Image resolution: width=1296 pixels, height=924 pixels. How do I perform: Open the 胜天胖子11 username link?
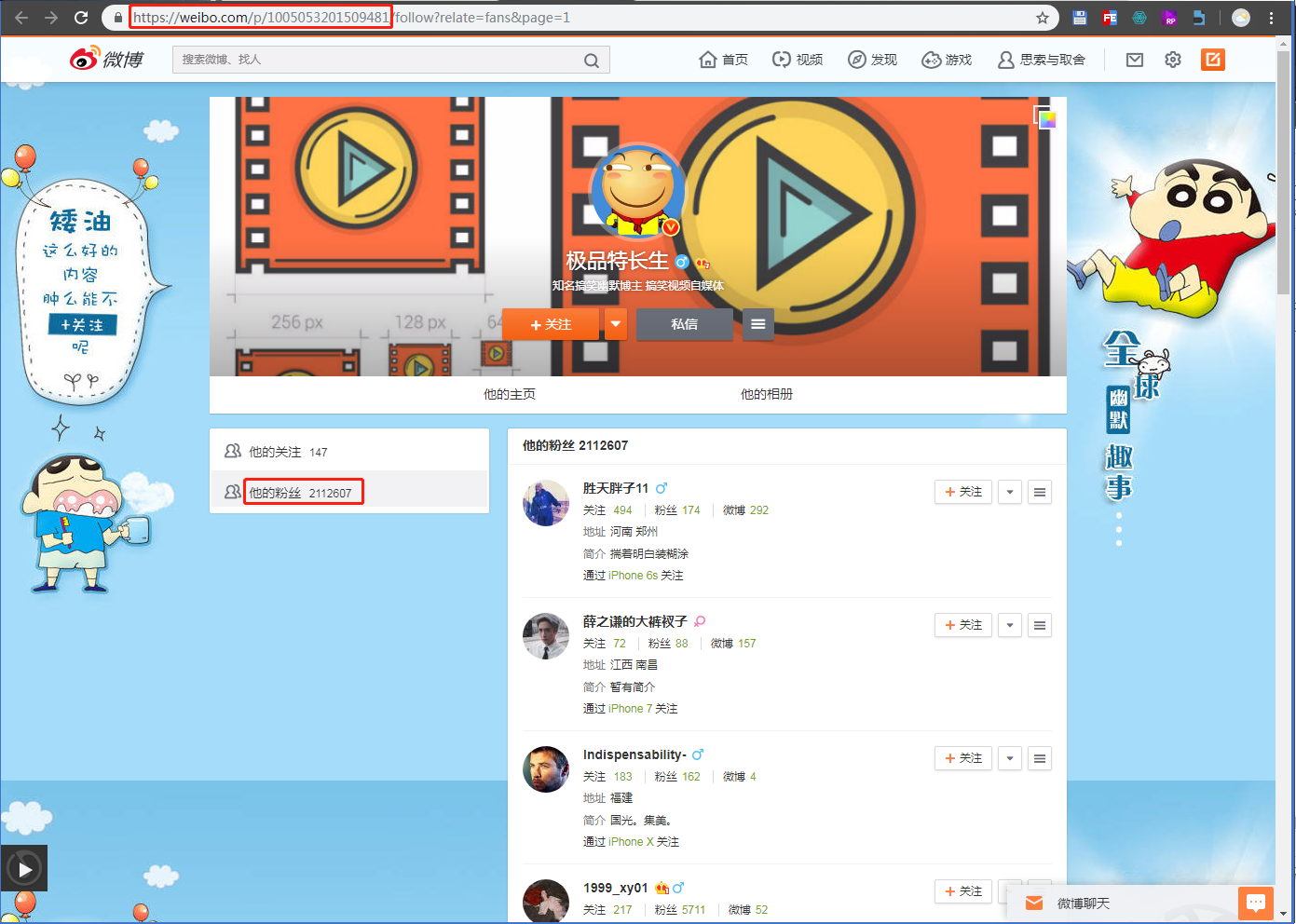(x=616, y=488)
